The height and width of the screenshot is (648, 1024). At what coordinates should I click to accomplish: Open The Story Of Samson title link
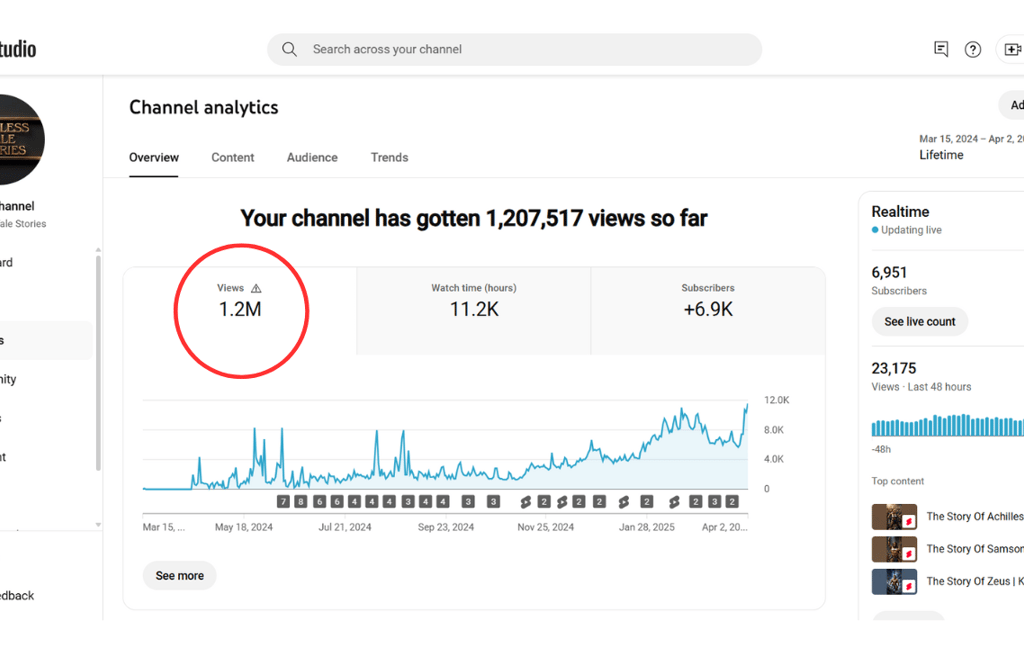point(975,549)
